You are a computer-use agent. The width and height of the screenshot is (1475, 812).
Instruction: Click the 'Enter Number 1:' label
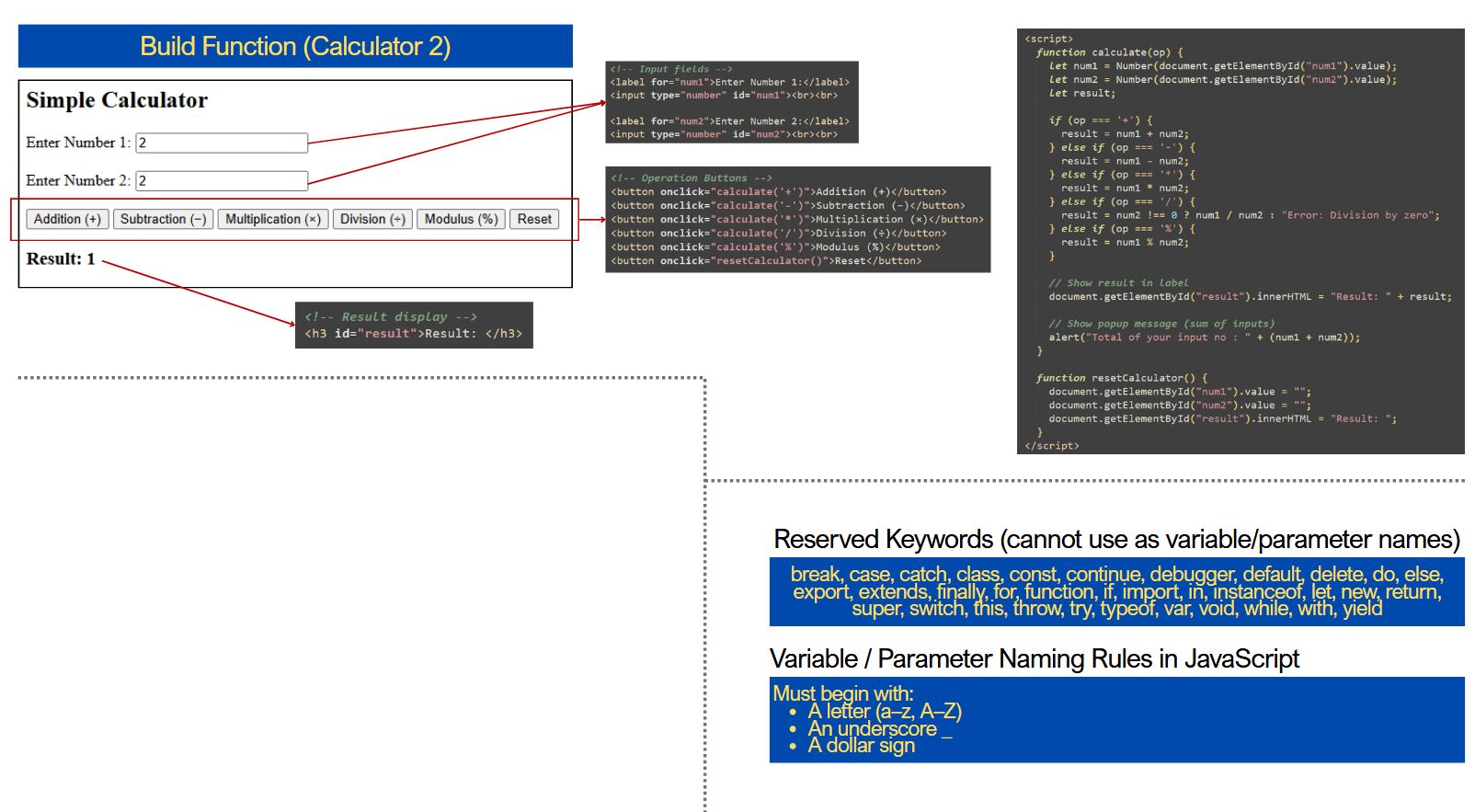pos(78,143)
